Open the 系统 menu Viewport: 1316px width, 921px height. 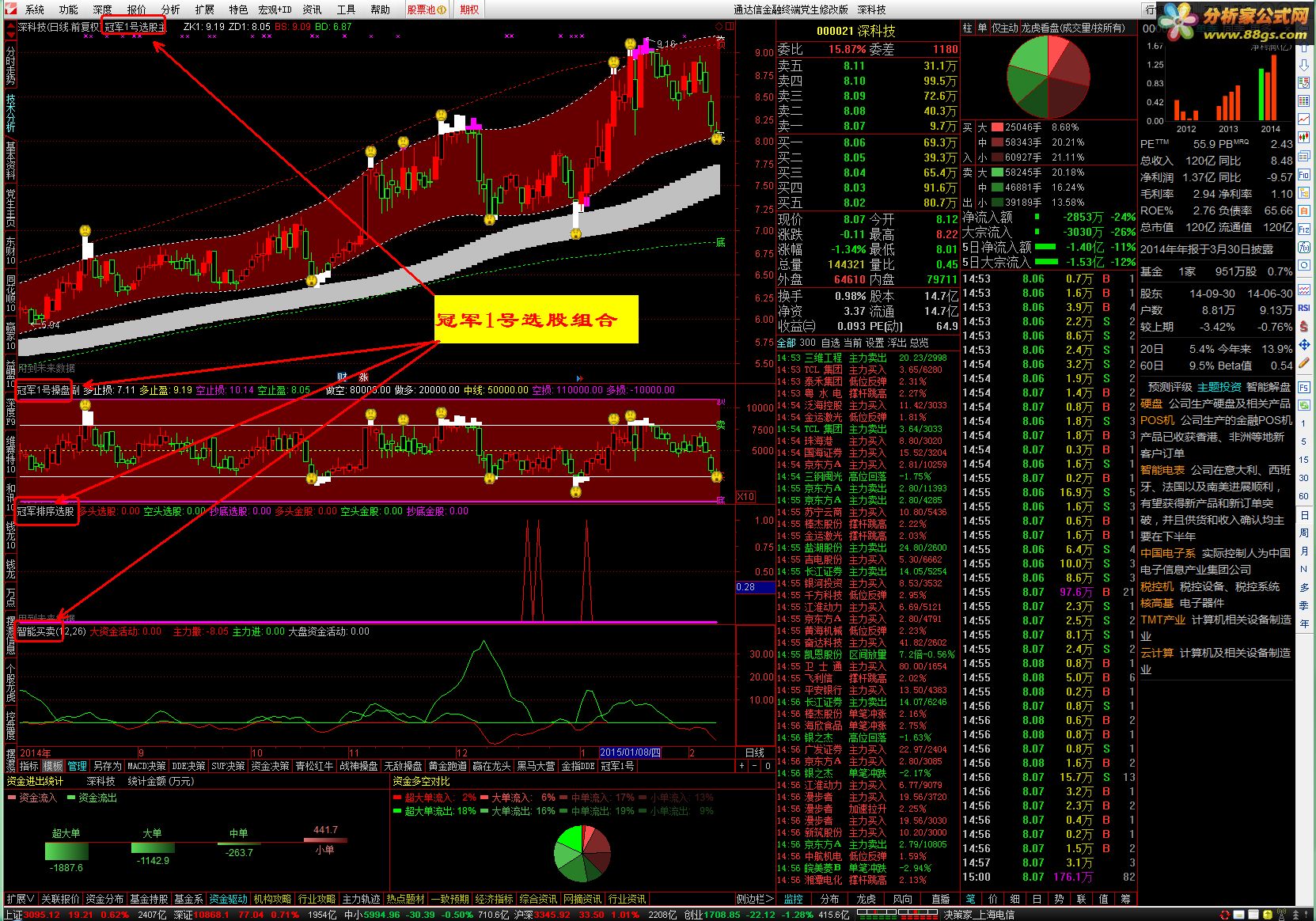pyautogui.click(x=35, y=9)
